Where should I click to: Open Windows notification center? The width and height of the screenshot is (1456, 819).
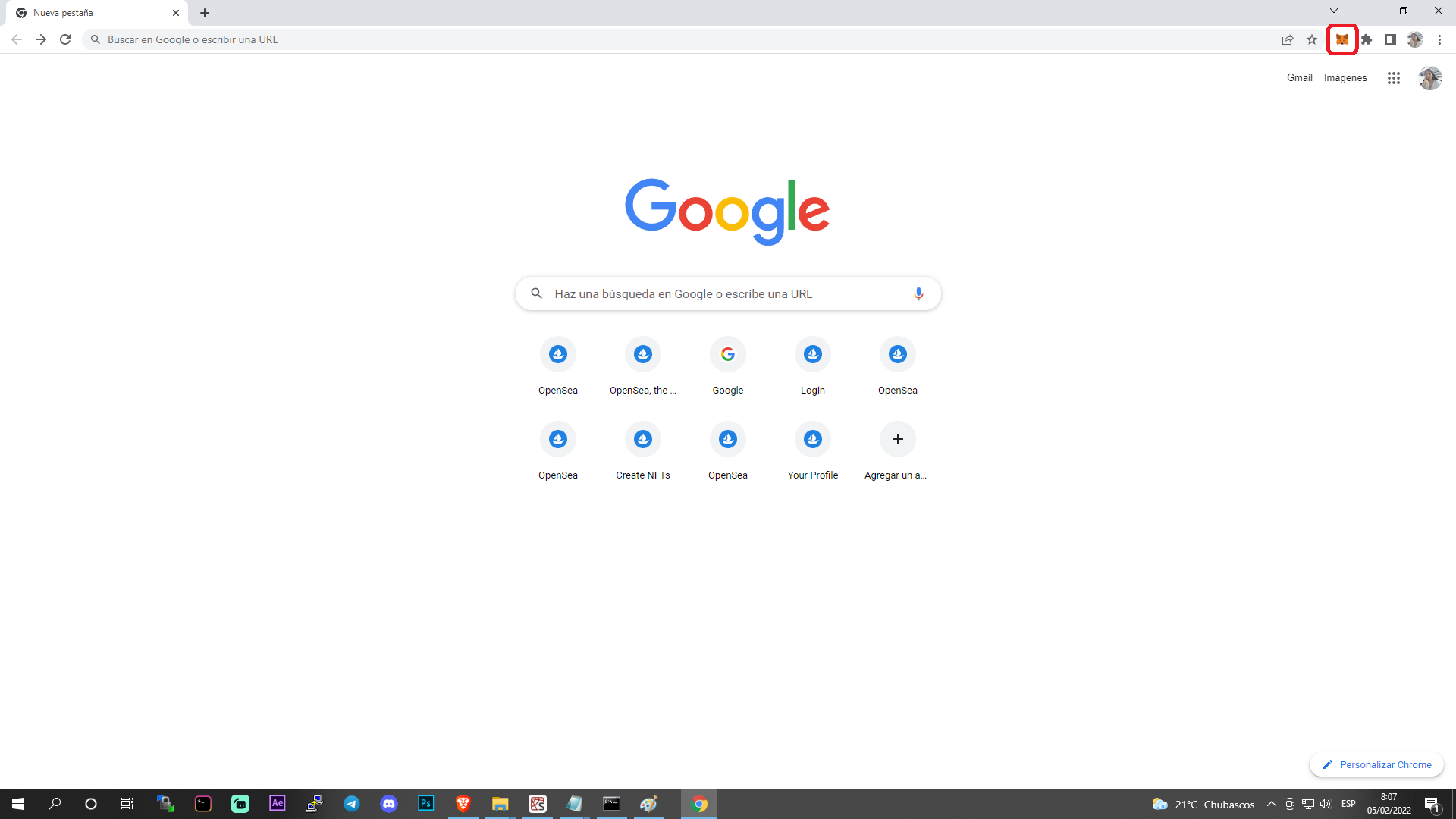tap(1432, 804)
